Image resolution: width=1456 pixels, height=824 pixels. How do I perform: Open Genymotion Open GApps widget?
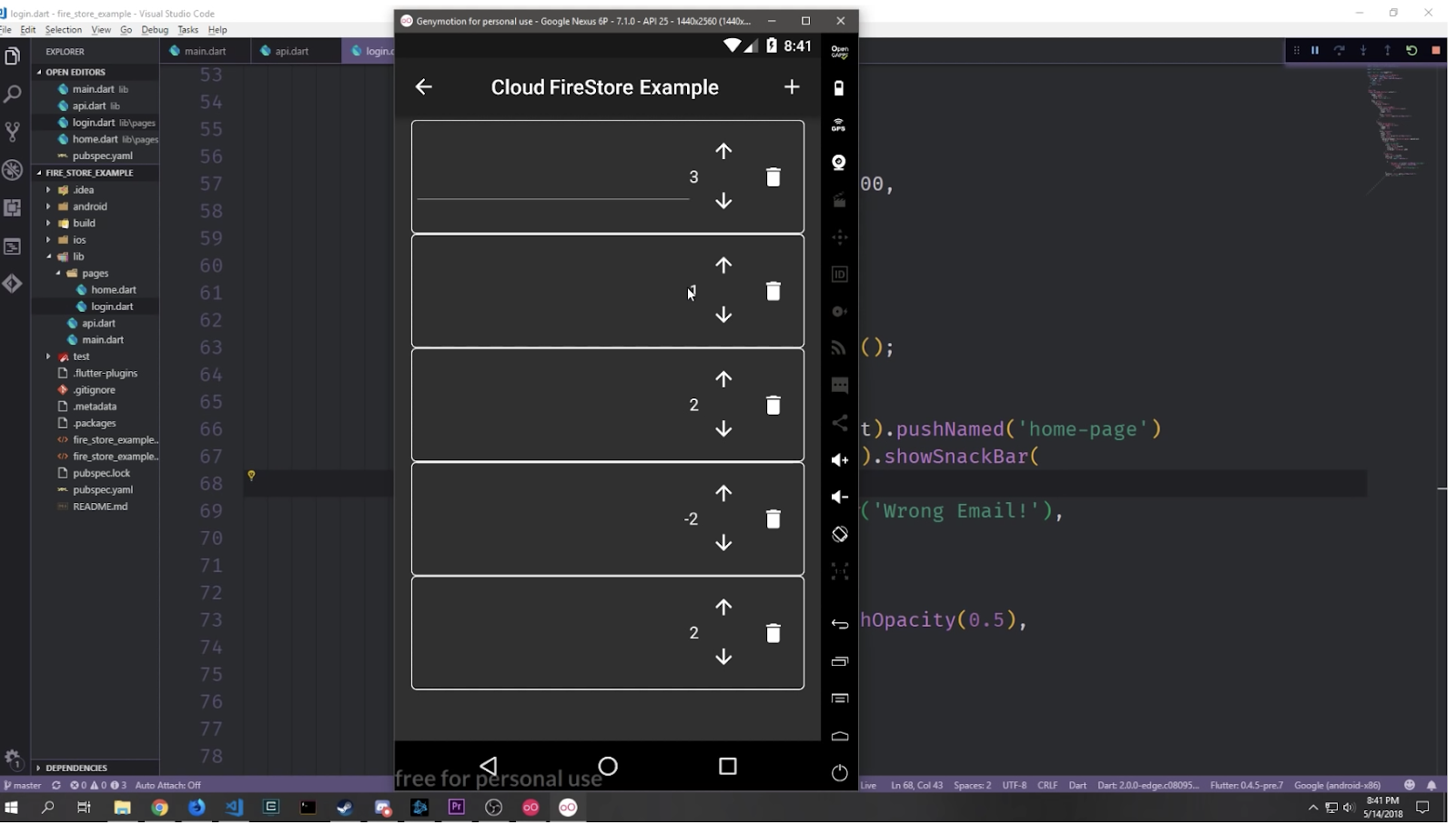pyautogui.click(x=839, y=51)
